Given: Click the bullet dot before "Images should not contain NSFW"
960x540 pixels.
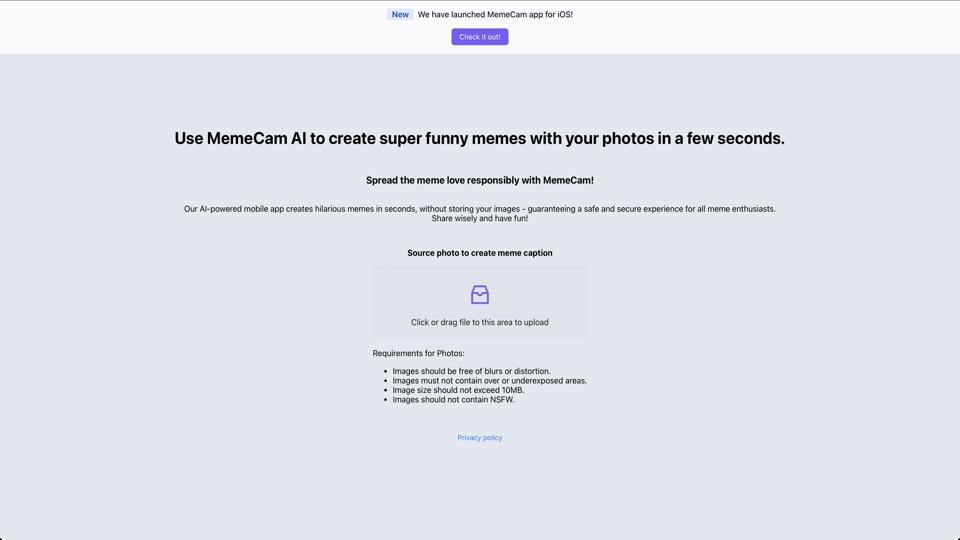Looking at the screenshot, I should pos(386,400).
